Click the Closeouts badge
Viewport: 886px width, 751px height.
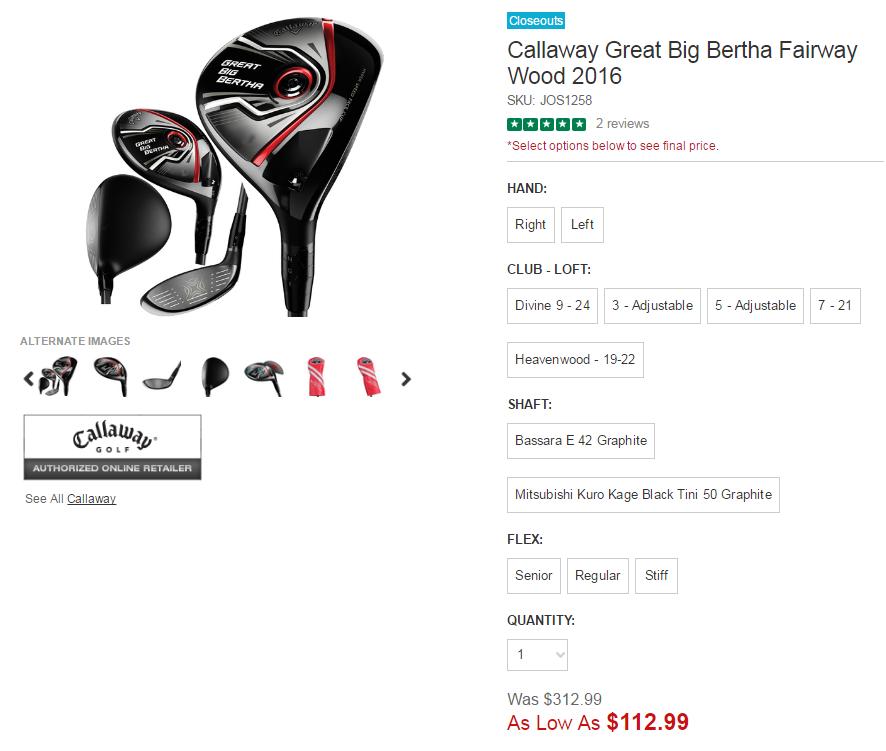click(536, 21)
